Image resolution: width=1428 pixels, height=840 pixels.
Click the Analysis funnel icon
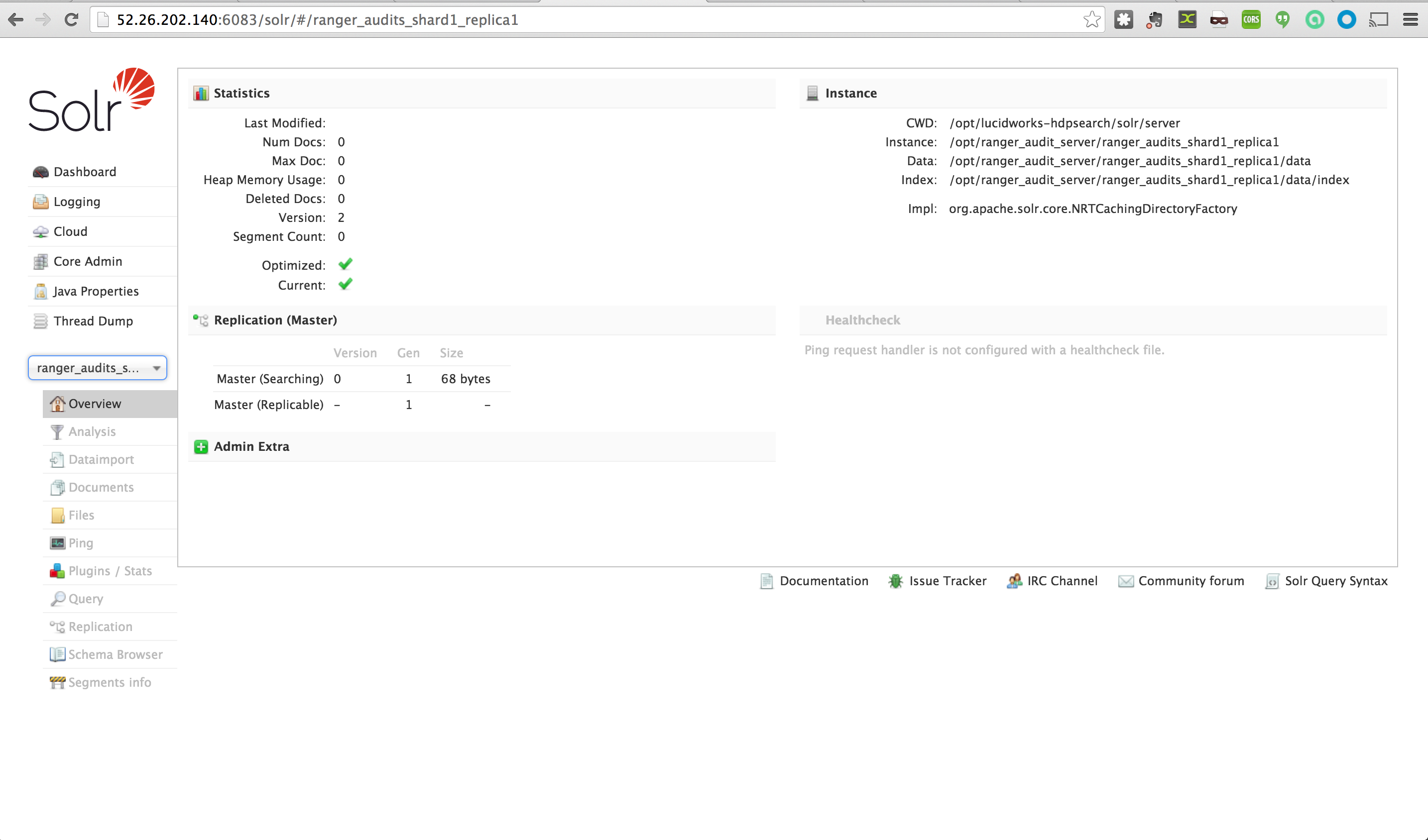coord(57,431)
